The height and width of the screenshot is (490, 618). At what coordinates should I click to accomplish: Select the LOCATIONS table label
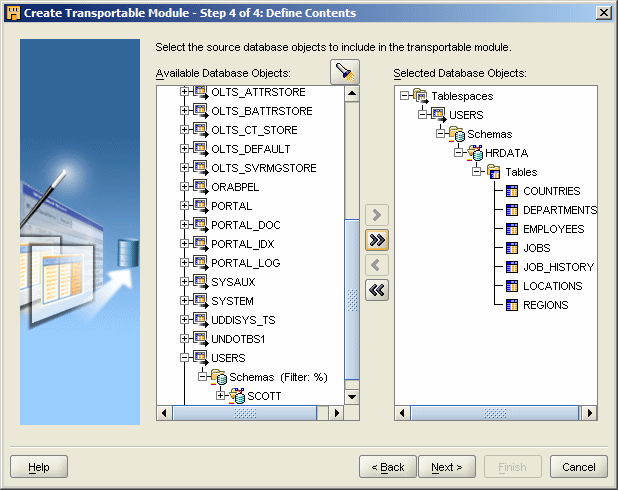click(553, 286)
